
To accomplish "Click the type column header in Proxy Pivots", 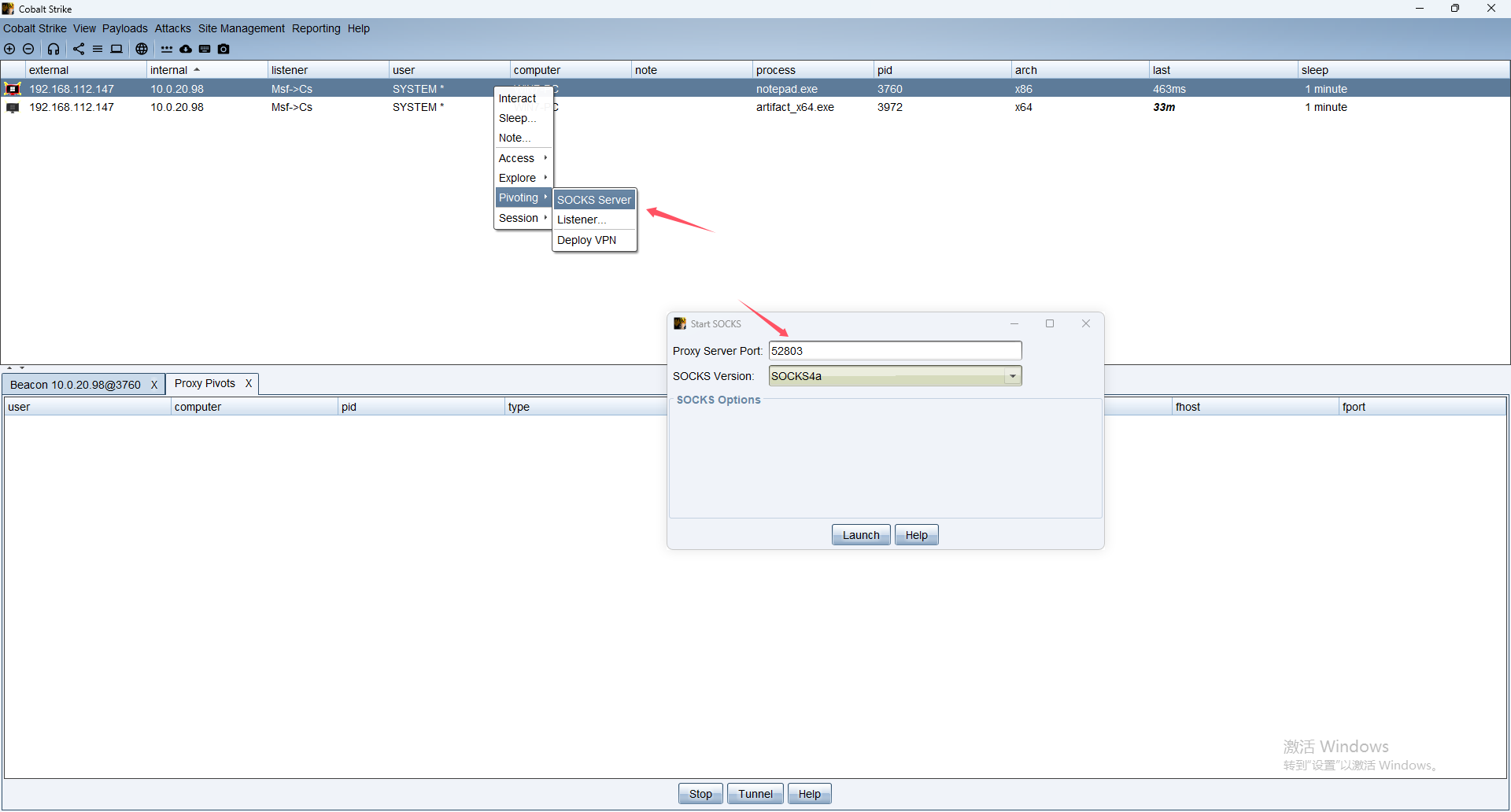I will tap(586, 407).
